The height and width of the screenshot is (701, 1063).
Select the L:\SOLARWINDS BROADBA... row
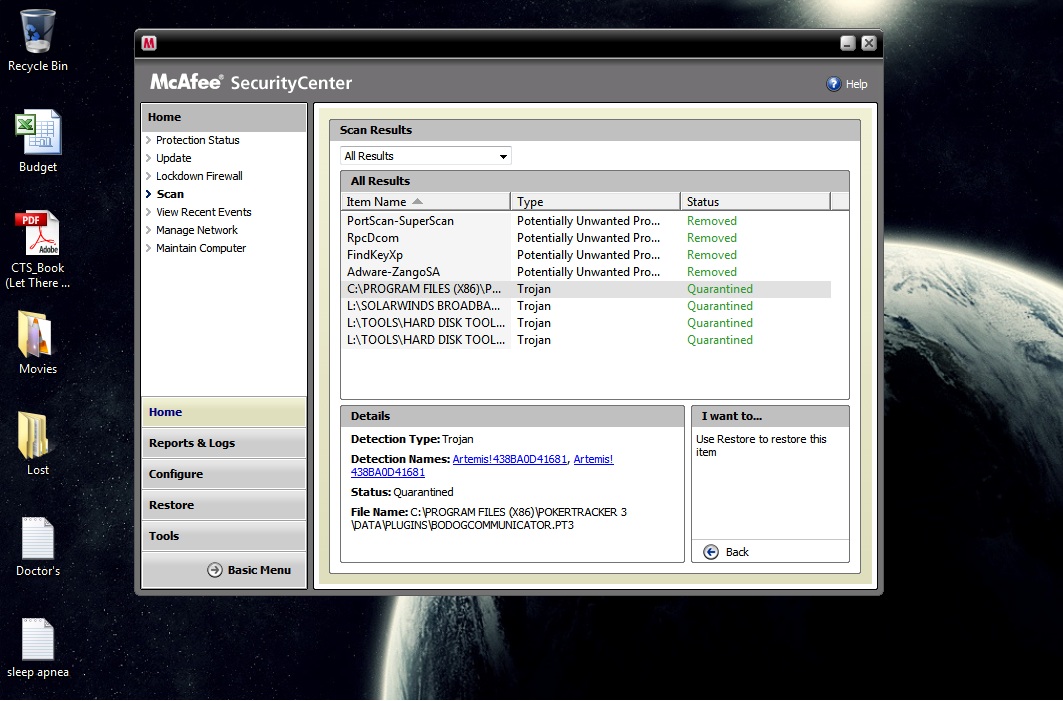click(x=586, y=306)
